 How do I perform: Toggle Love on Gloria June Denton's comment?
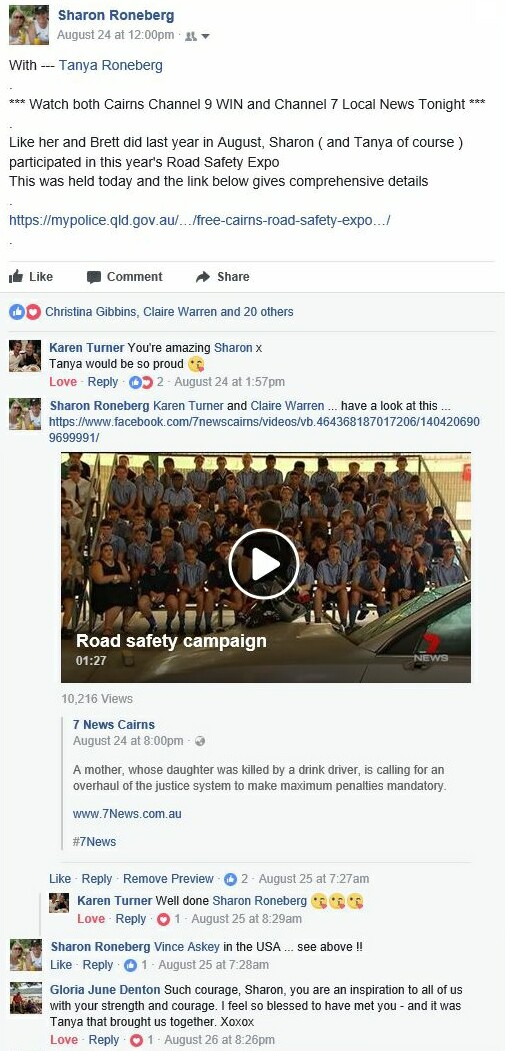[x=64, y=1040]
